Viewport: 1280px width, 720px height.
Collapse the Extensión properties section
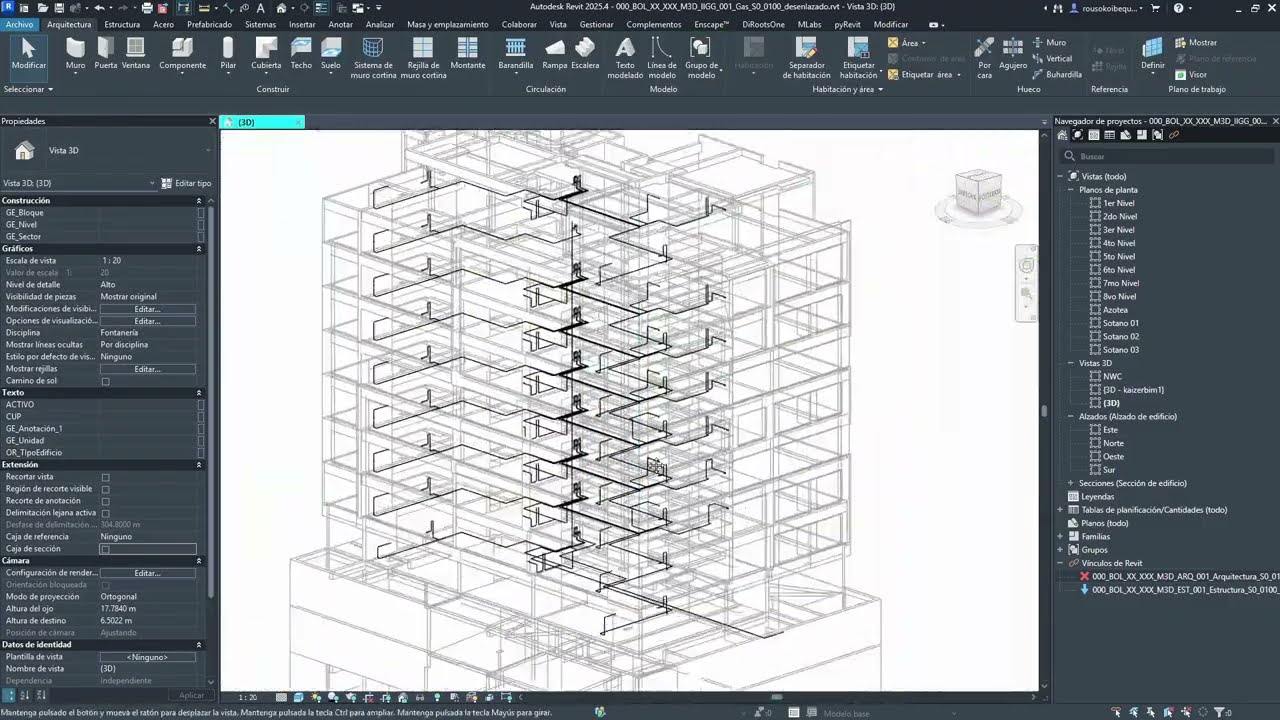coord(198,465)
